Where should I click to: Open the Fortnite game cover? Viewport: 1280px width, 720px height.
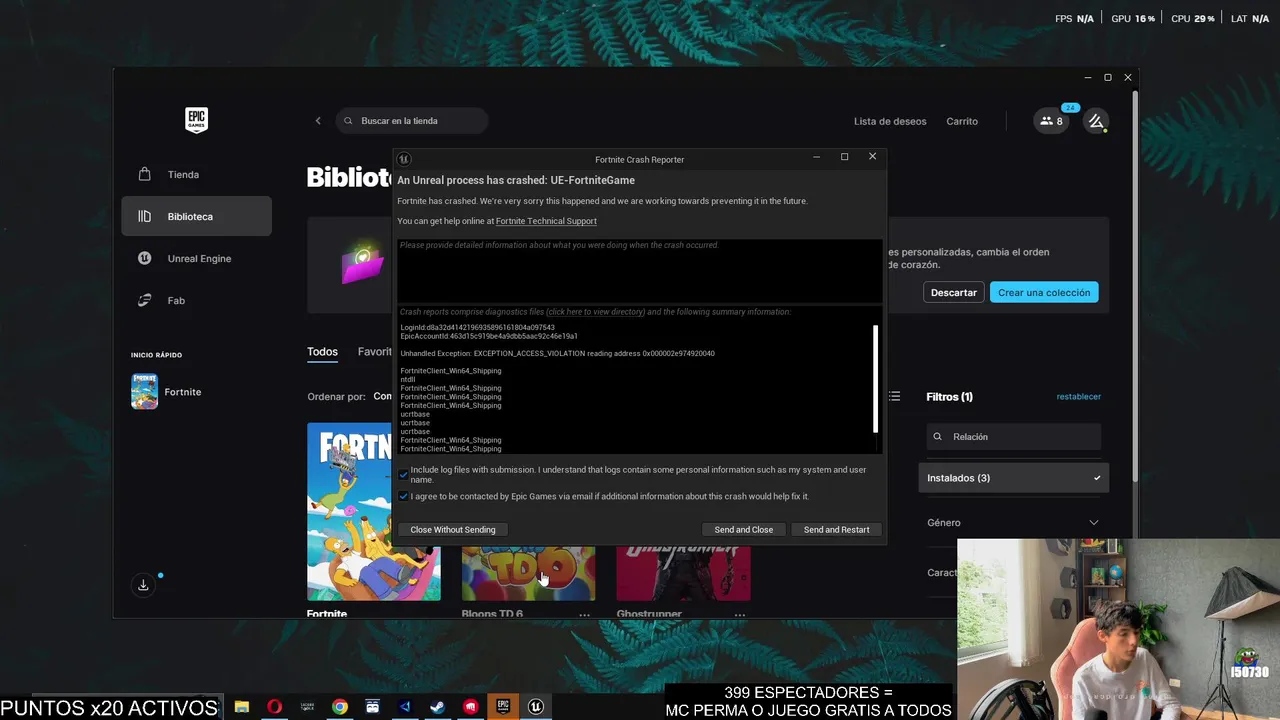(374, 511)
